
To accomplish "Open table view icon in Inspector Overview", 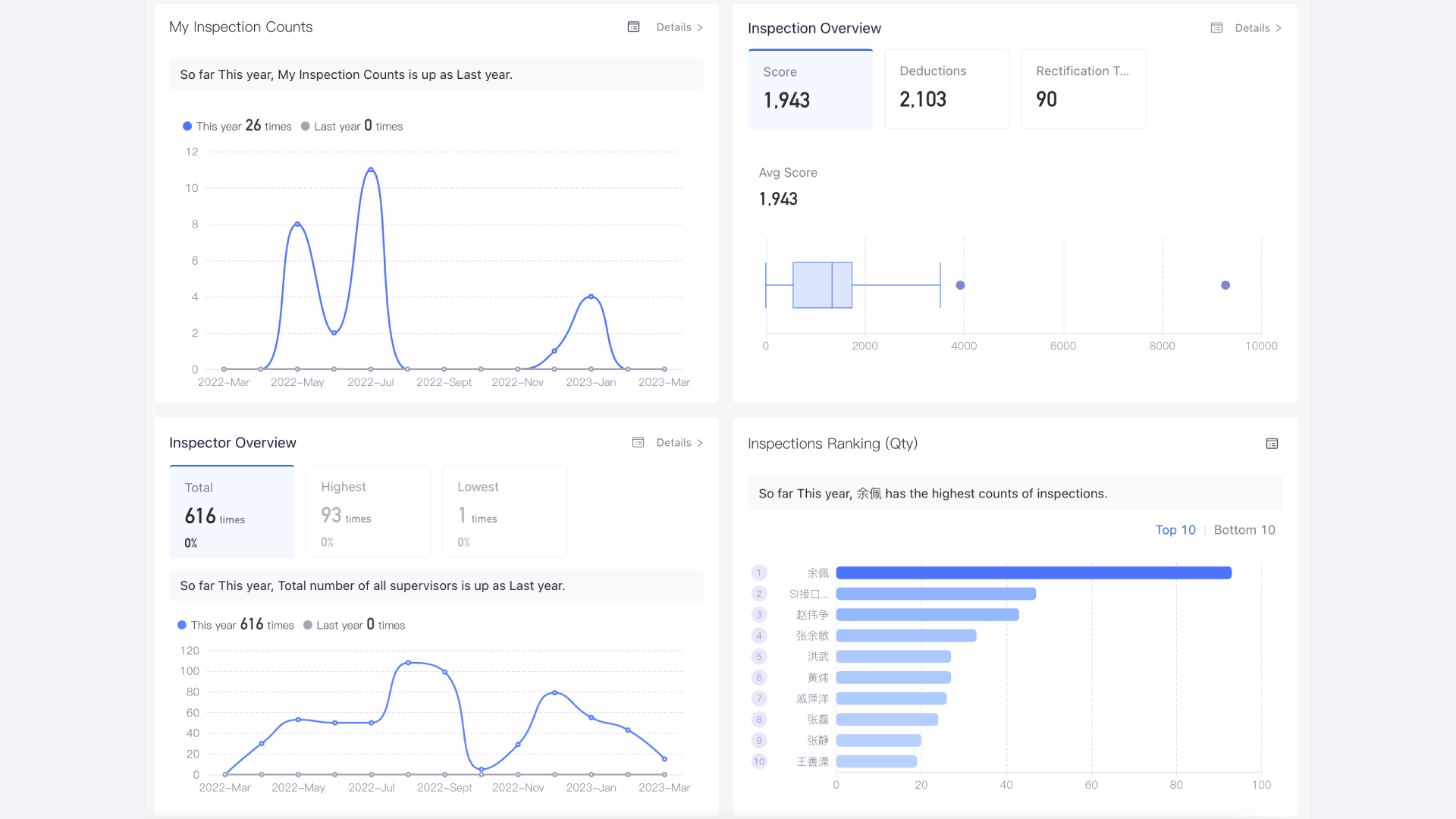I will click(x=638, y=443).
